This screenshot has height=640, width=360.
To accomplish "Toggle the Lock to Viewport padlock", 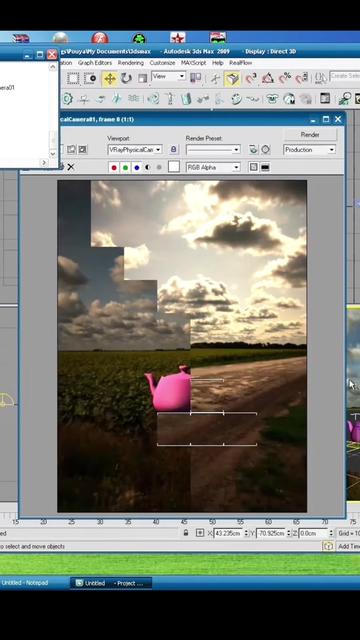I will click(173, 150).
